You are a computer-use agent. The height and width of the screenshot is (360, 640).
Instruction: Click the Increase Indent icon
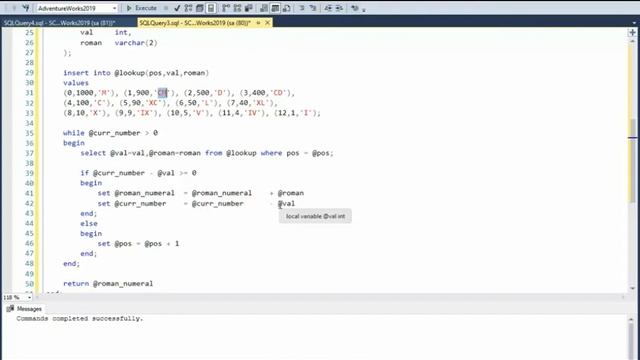[x=339, y=8]
